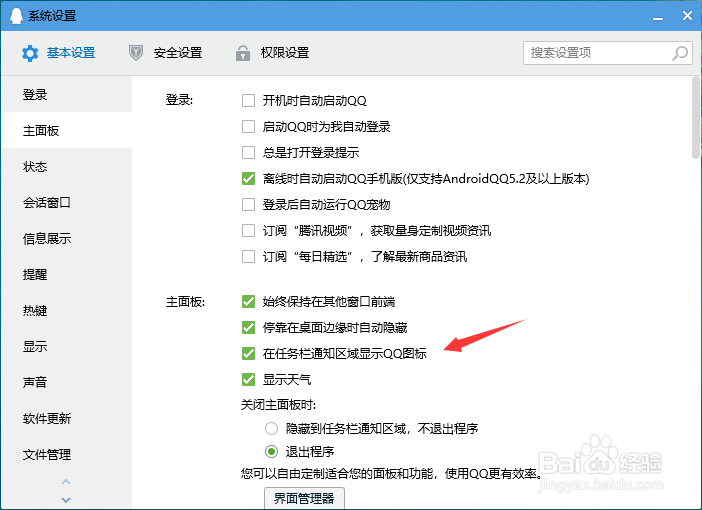The height and width of the screenshot is (510, 702).
Task: Select 登录 in the sidebar
Action: coord(66,94)
